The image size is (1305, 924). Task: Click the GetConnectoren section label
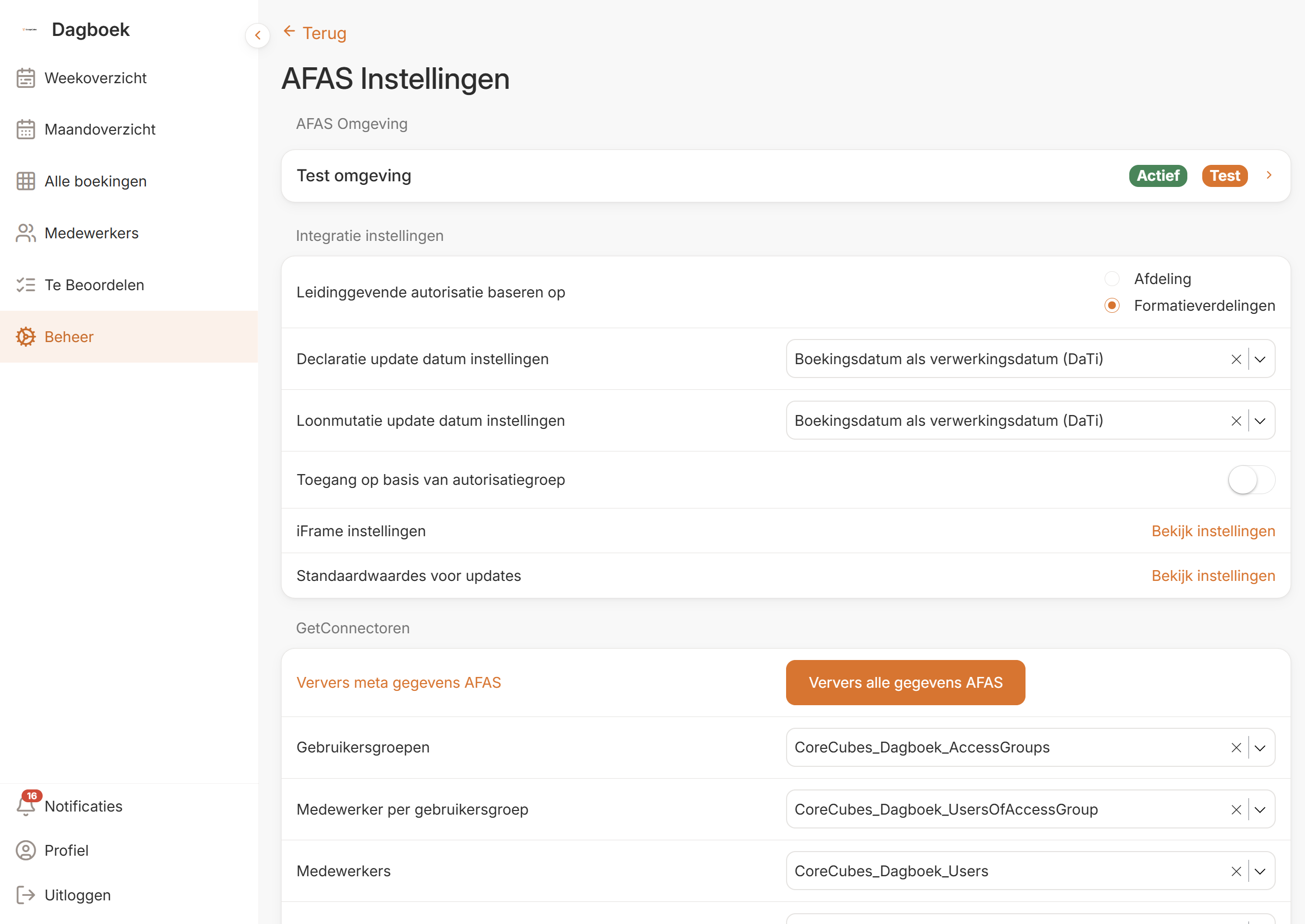coord(353,628)
